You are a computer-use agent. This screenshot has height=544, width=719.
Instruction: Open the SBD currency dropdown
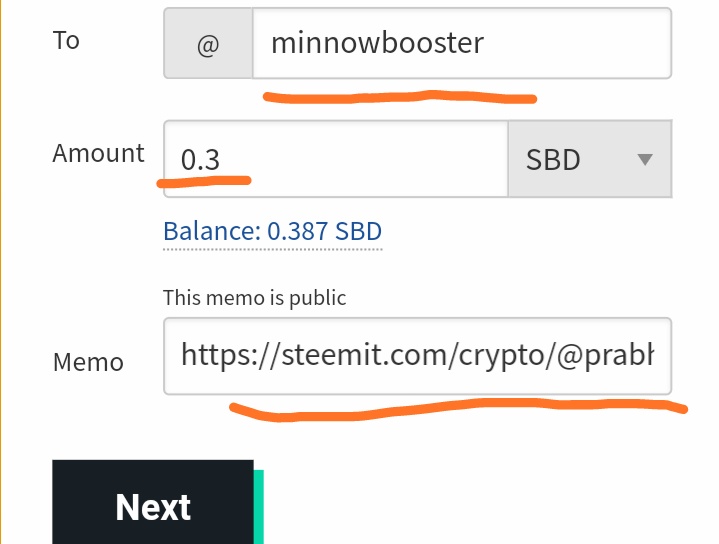[x=590, y=159]
